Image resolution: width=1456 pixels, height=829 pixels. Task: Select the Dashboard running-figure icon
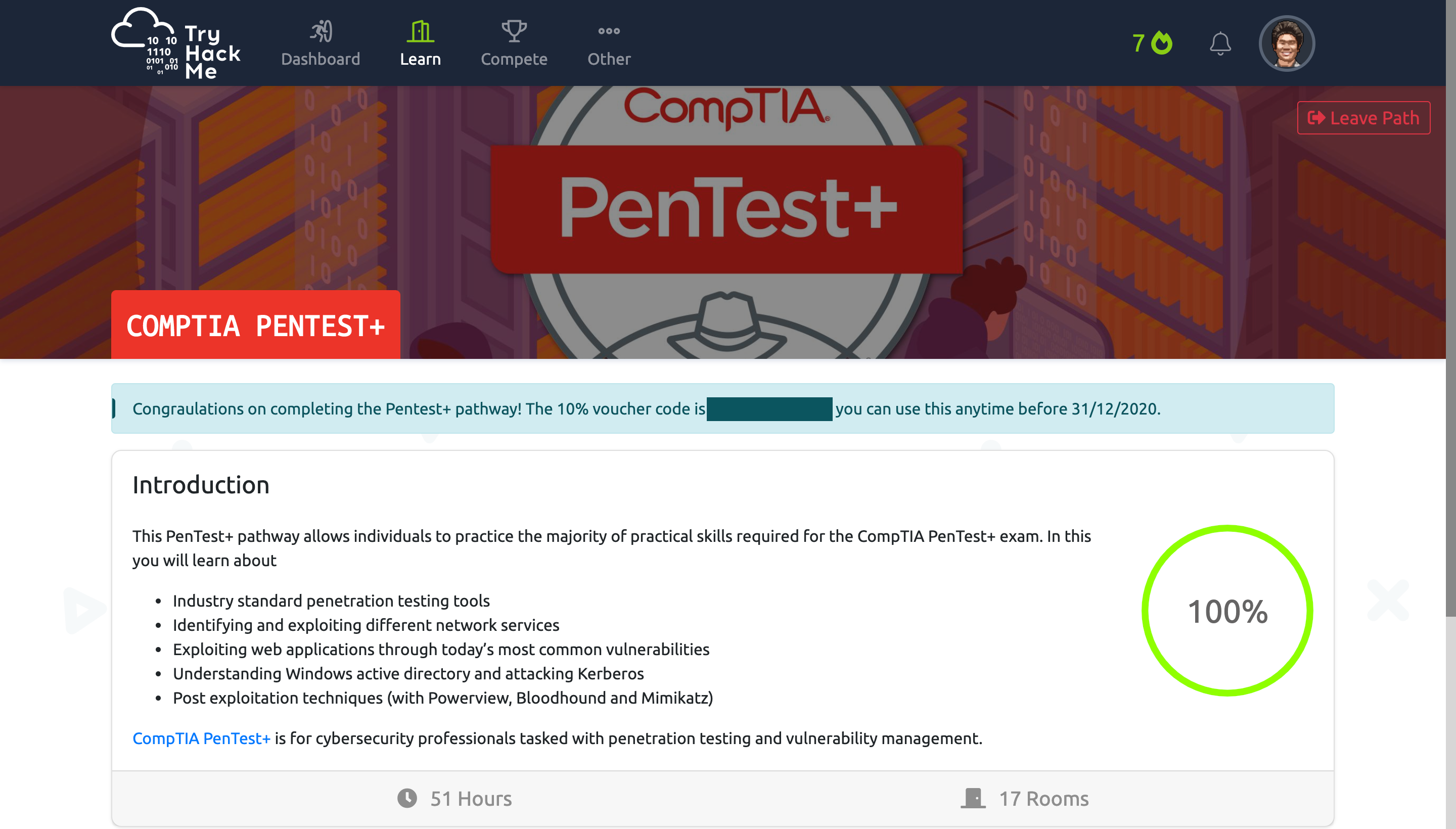pos(321,32)
